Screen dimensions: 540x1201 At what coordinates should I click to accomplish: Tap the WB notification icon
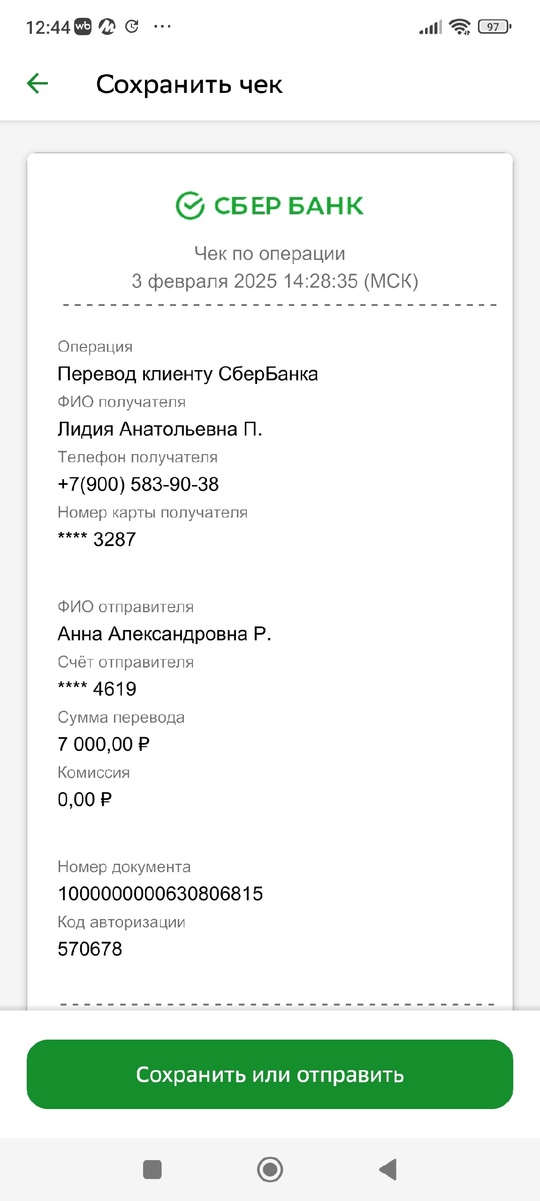(x=84, y=27)
